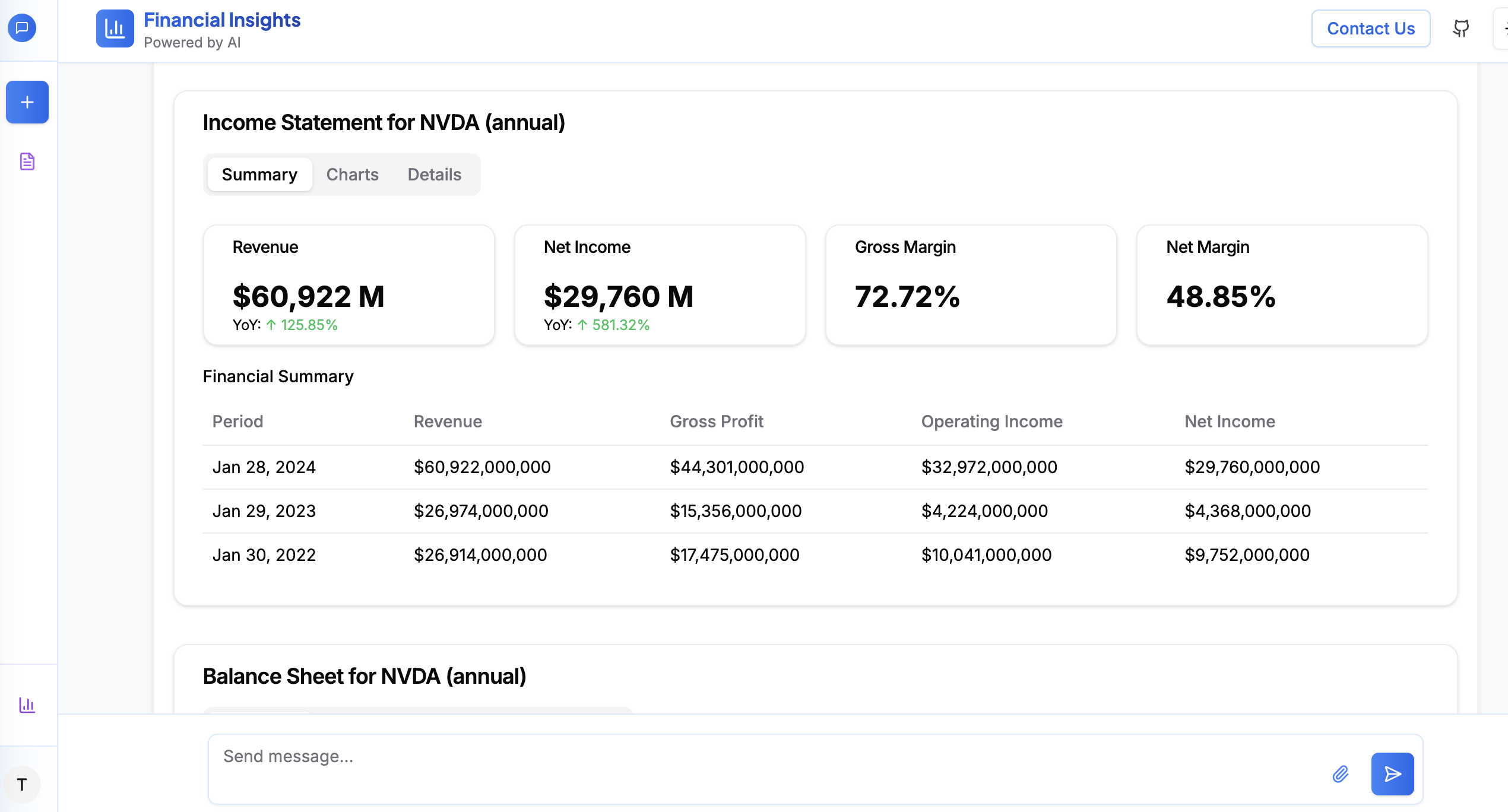Click the Revenue summary card
This screenshot has width=1508, height=812.
349,285
